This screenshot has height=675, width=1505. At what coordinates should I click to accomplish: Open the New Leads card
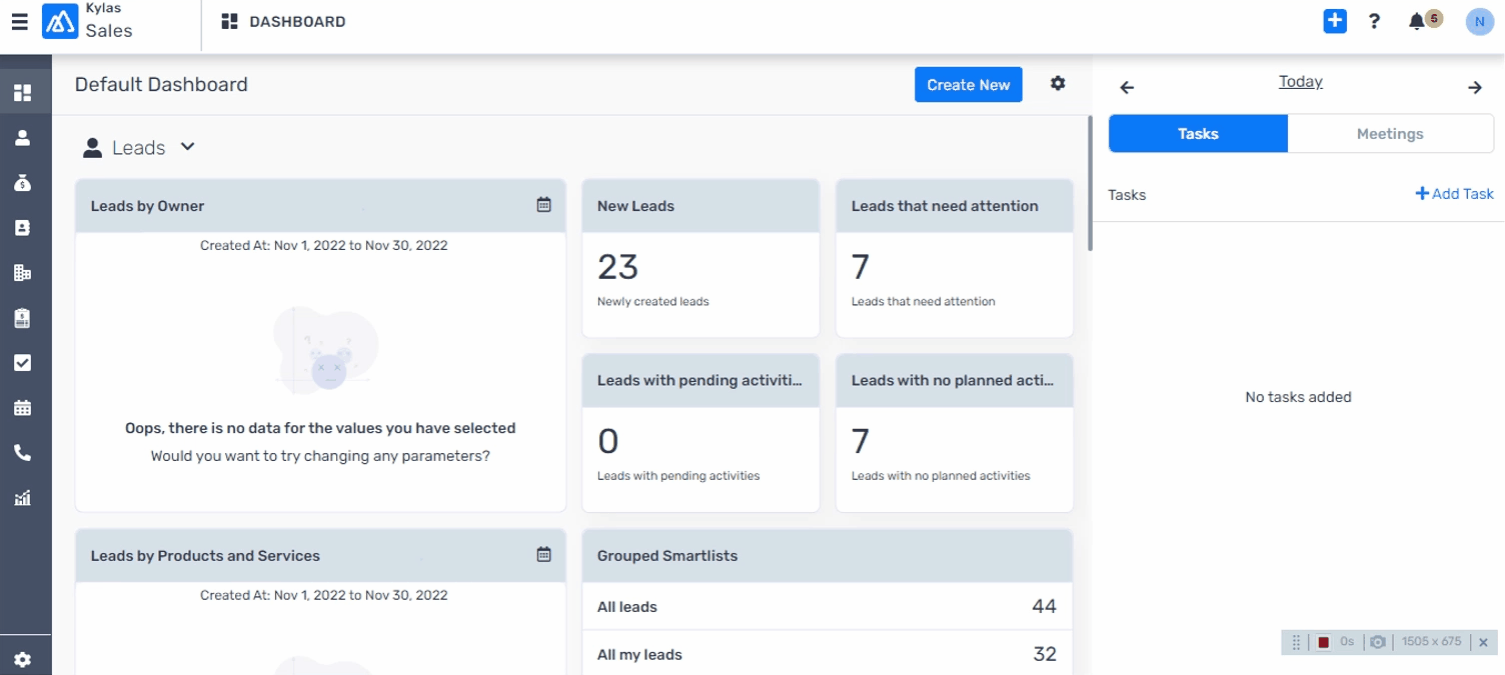[701, 258]
